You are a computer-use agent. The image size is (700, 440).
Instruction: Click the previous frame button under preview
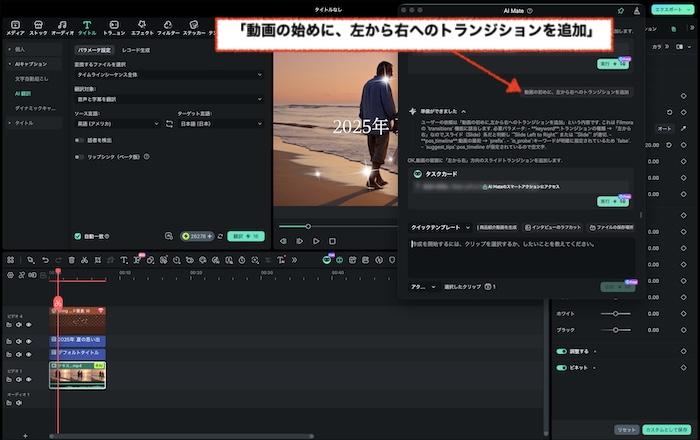point(283,241)
